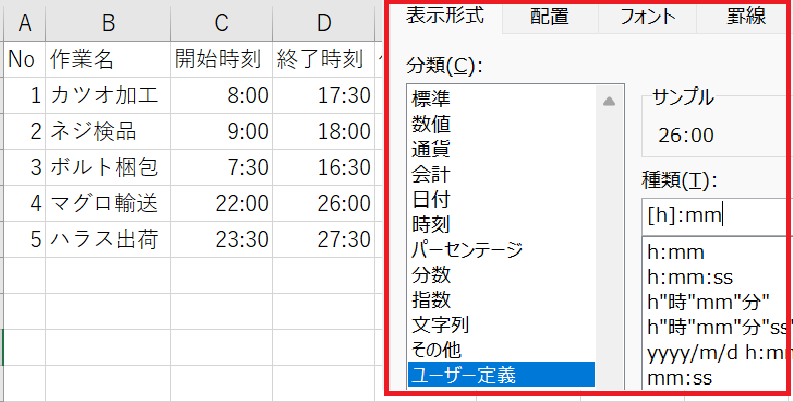
Task: Pick the 時刻 category
Action: pos(431,224)
